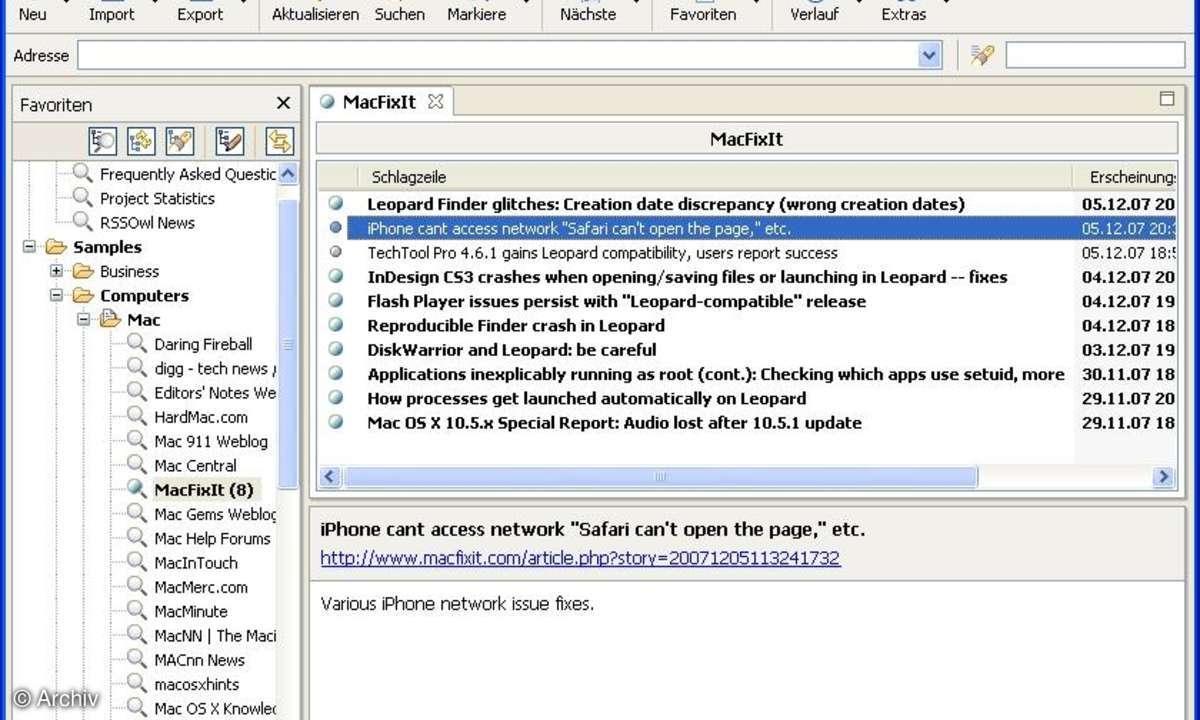This screenshot has width=1200, height=720.
Task: Collapse the Mac folder
Action: point(83,320)
